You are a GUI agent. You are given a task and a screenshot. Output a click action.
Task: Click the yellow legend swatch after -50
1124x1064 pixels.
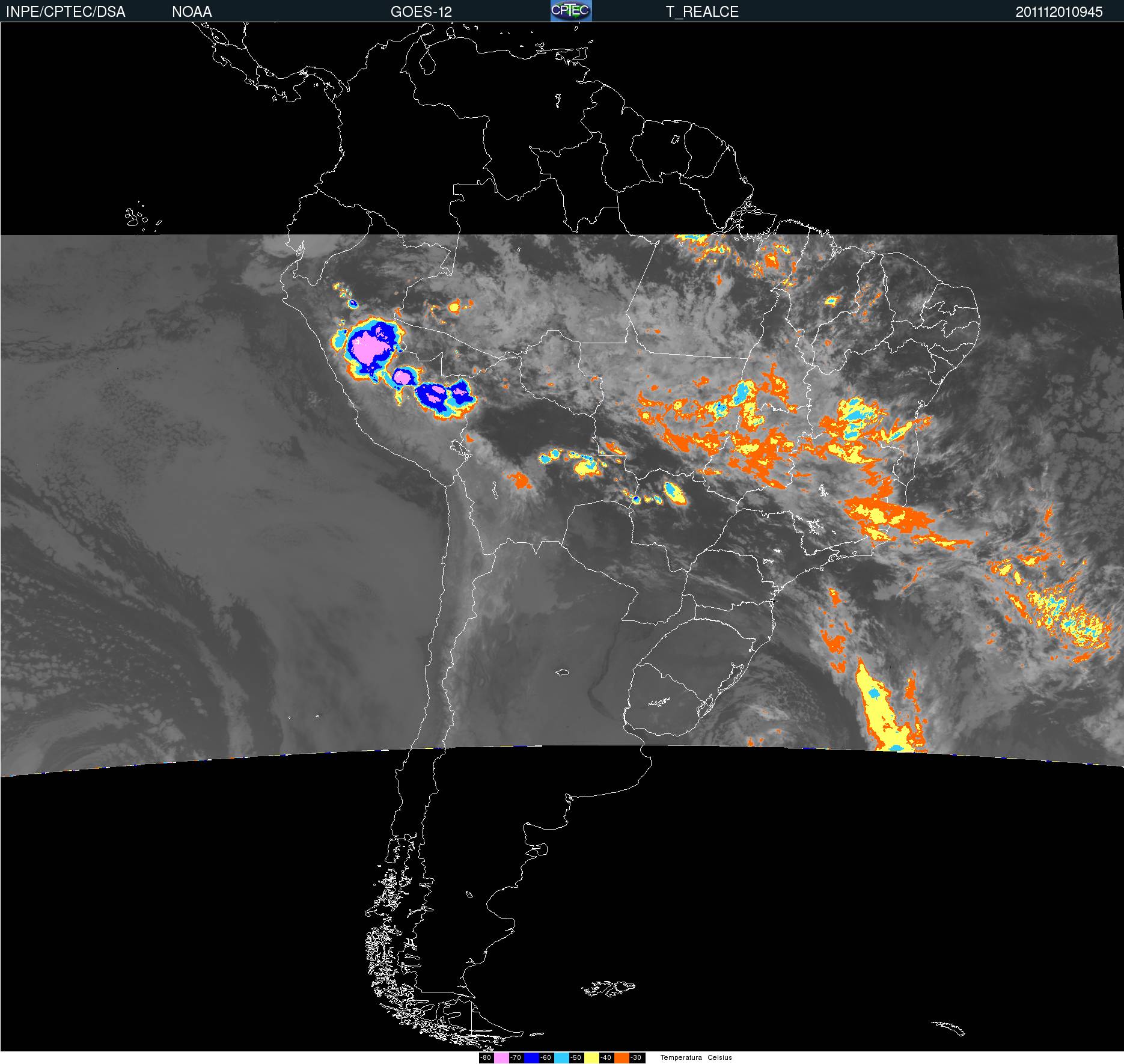591,1057
